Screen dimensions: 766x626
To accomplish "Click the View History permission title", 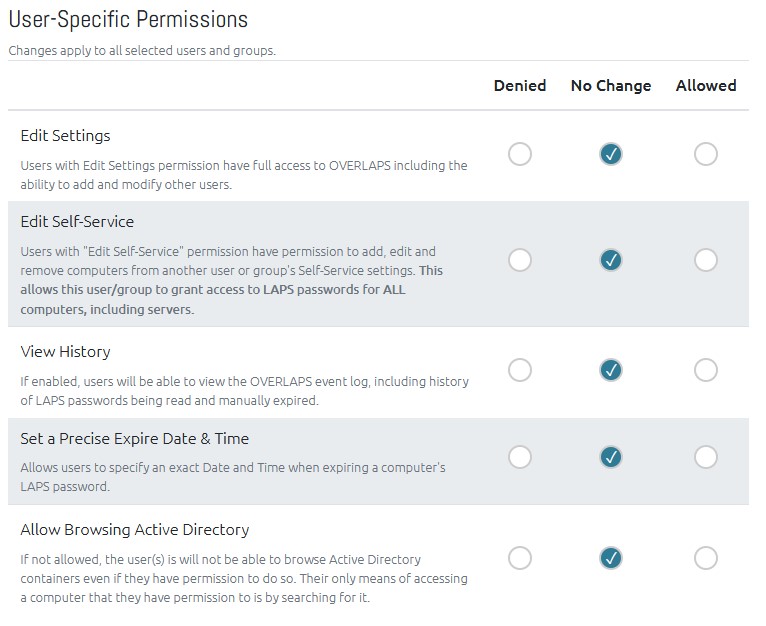I will point(65,352).
